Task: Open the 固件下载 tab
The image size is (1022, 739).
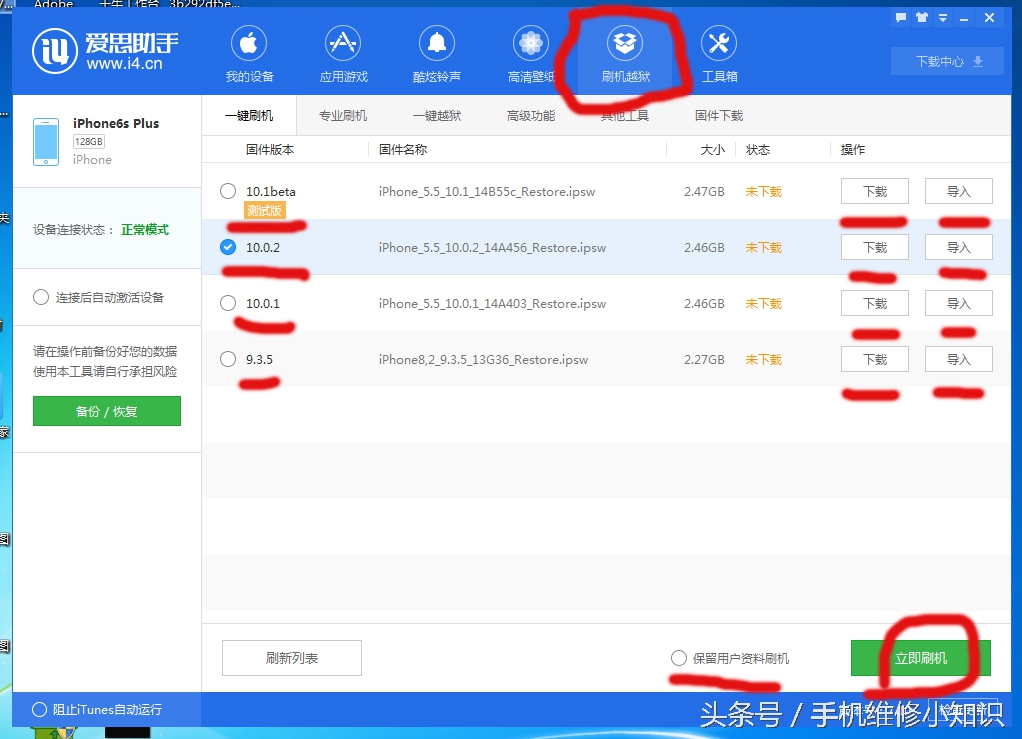Action: (x=717, y=115)
